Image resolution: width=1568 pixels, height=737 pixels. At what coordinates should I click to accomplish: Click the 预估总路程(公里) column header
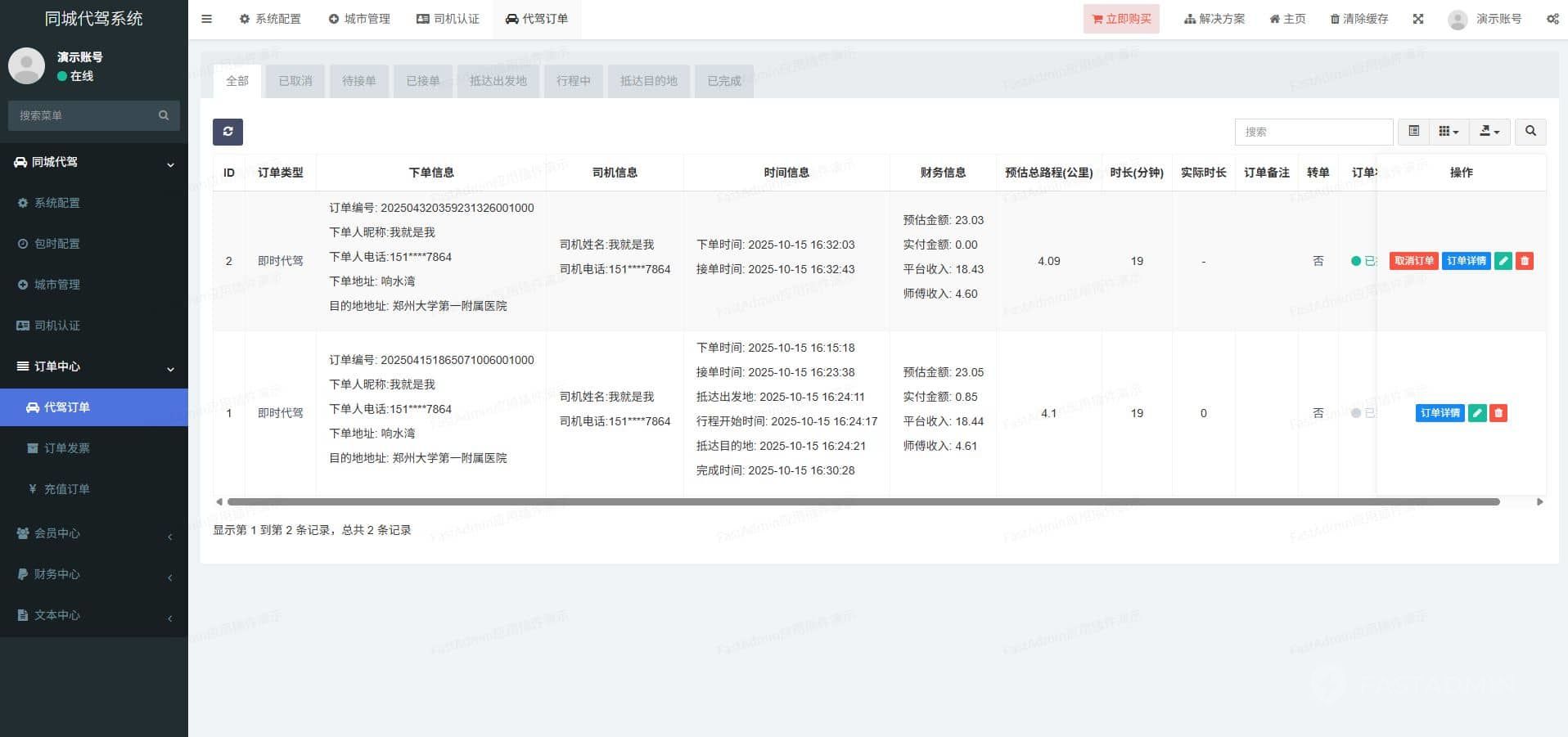[x=1049, y=173]
